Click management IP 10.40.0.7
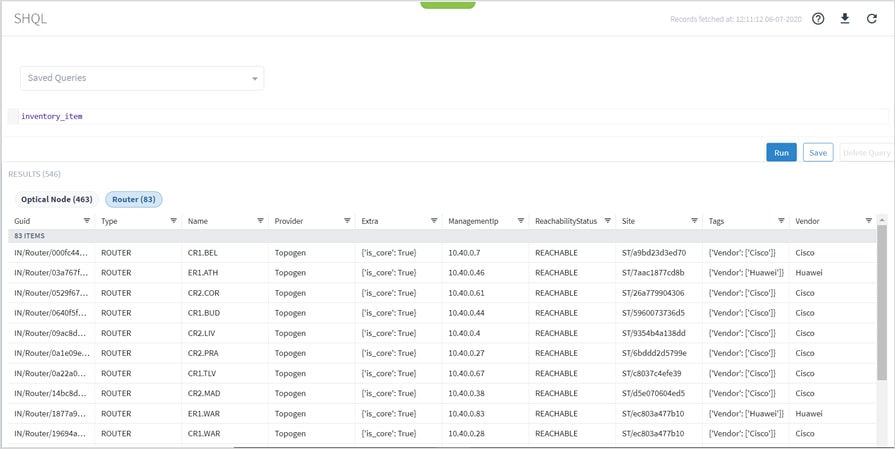This screenshot has width=895, height=449. pyautogui.click(x=464, y=253)
